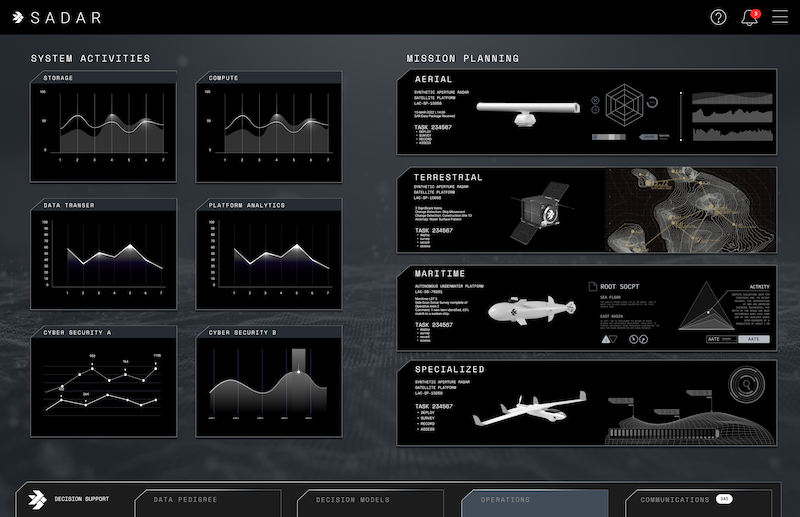Screen dimensions: 800x517
Task: Open the help question mark icon
Action: tap(718, 17)
